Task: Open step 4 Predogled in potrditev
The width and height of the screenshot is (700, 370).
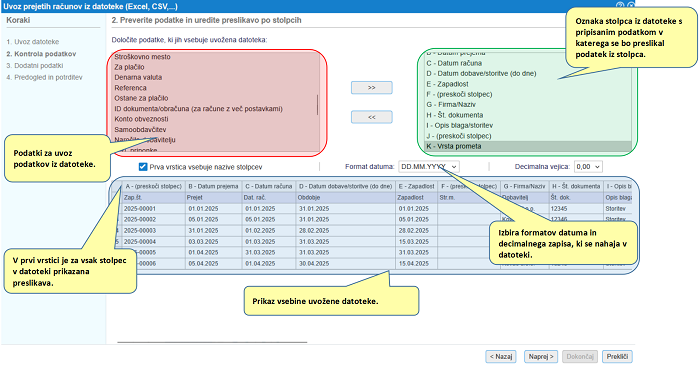Action: pyautogui.click(x=45, y=77)
